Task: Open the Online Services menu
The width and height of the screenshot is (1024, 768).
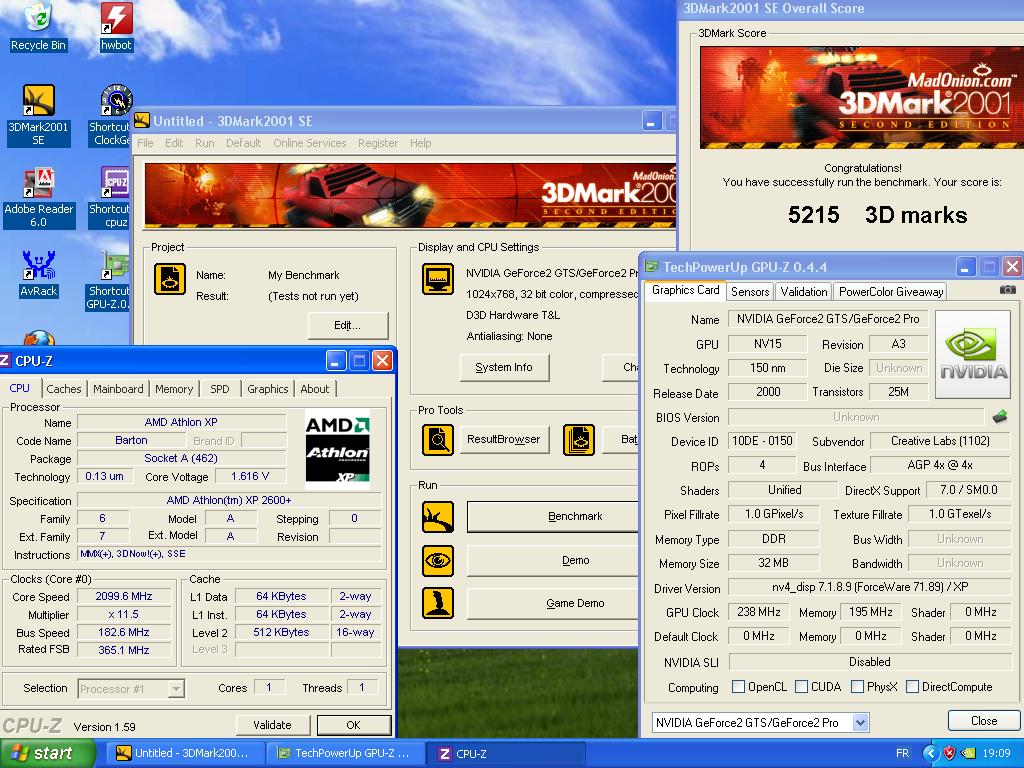Action: (310, 143)
